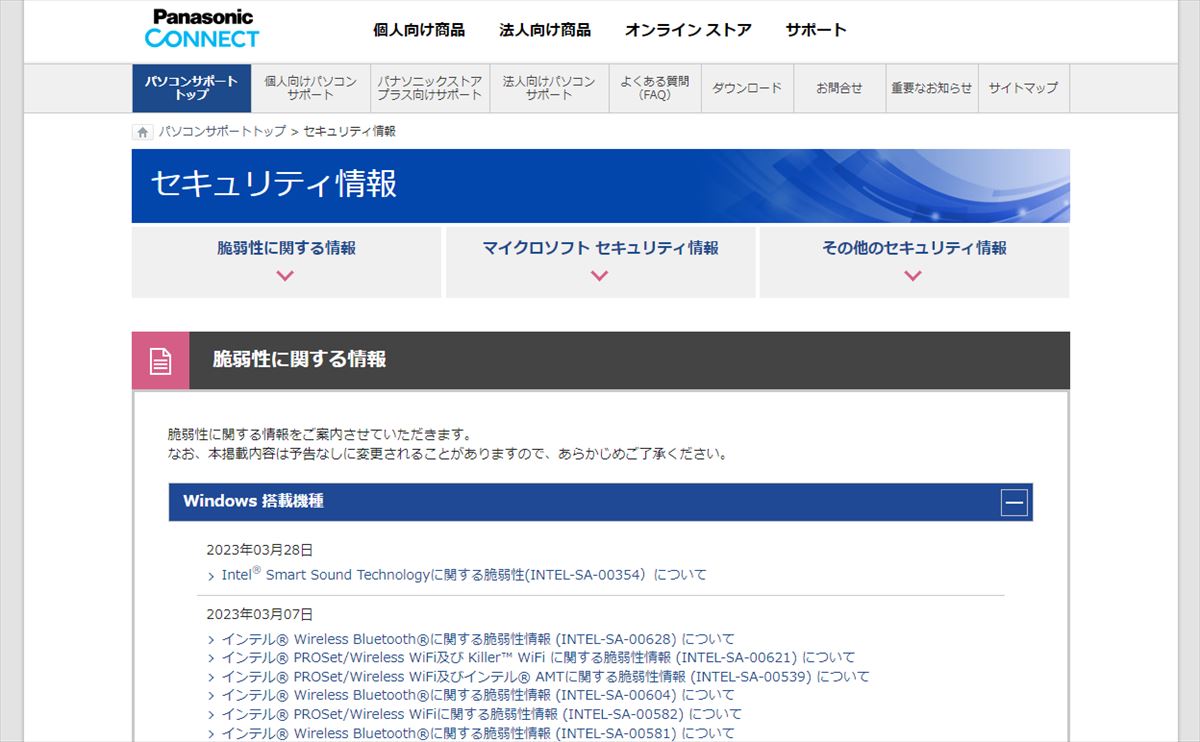Image resolution: width=1200 pixels, height=742 pixels.
Task: Click chevron under マイクロソフト セキュリティ情報
Action: click(600, 276)
